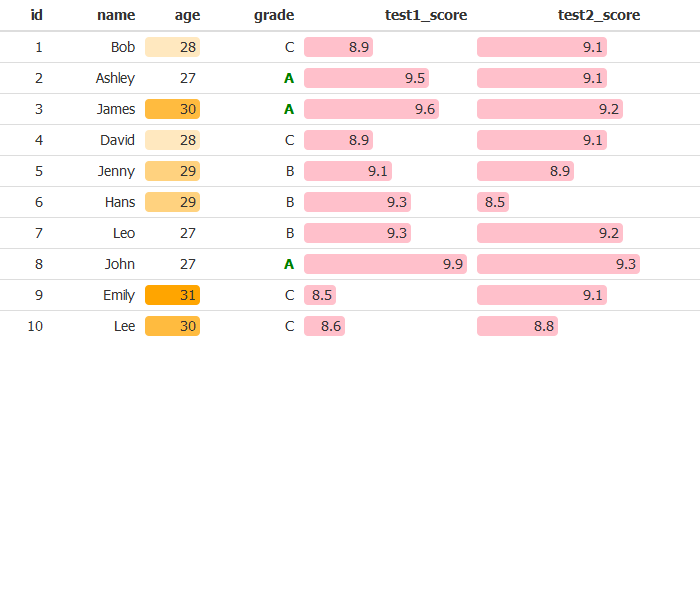Select Bob's light orange age cell 28
Viewport: 700px width, 600px height.
pos(173,47)
